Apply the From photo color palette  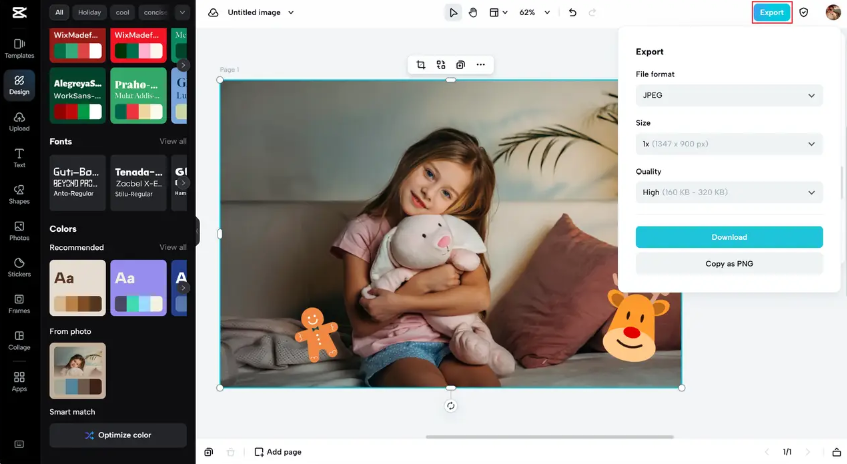tap(78, 371)
